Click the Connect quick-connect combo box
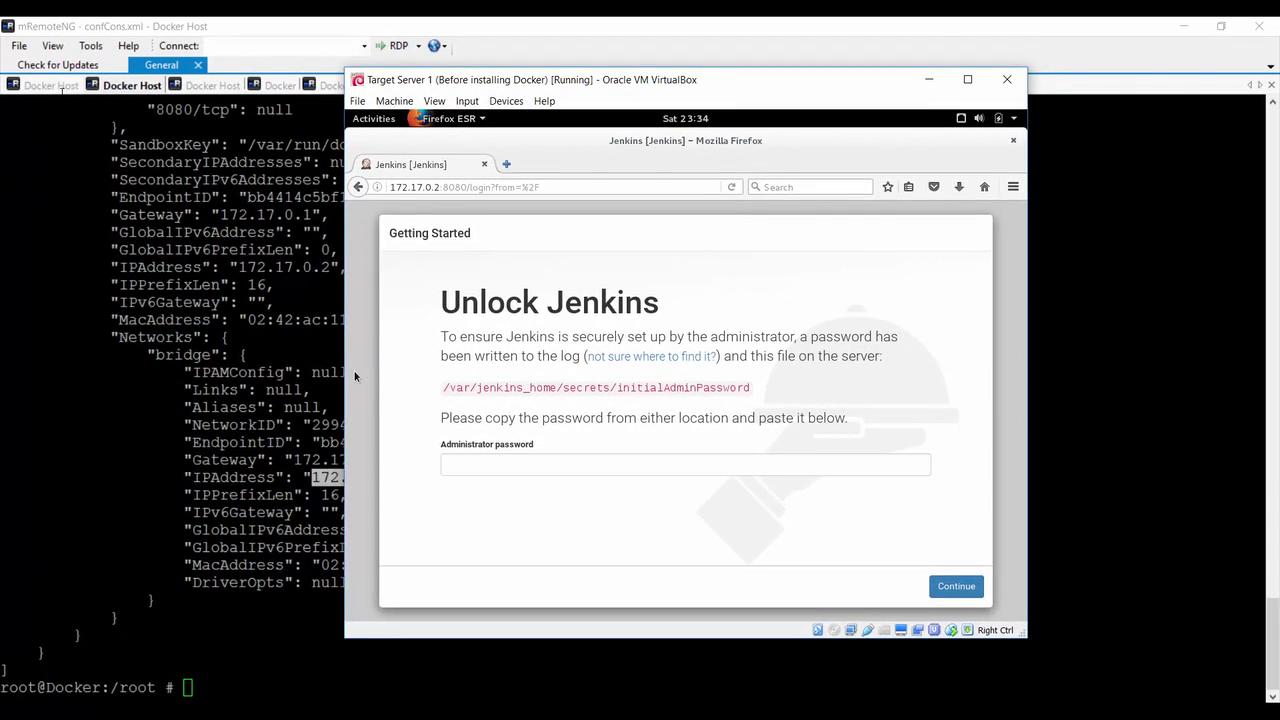The height and width of the screenshot is (720, 1280). point(286,46)
